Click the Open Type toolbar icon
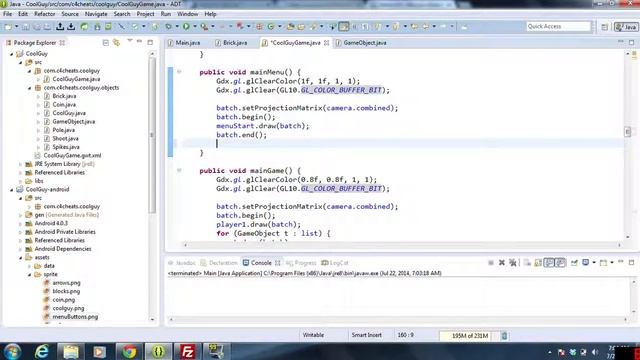The height and width of the screenshot is (360, 640). (x=290, y=27)
